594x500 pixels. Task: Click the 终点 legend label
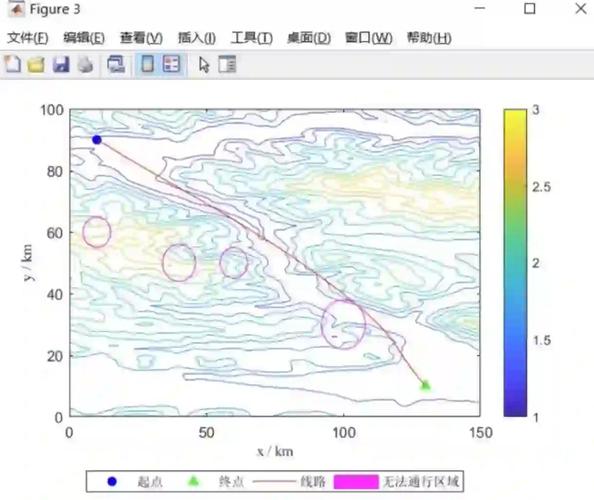click(x=231, y=482)
